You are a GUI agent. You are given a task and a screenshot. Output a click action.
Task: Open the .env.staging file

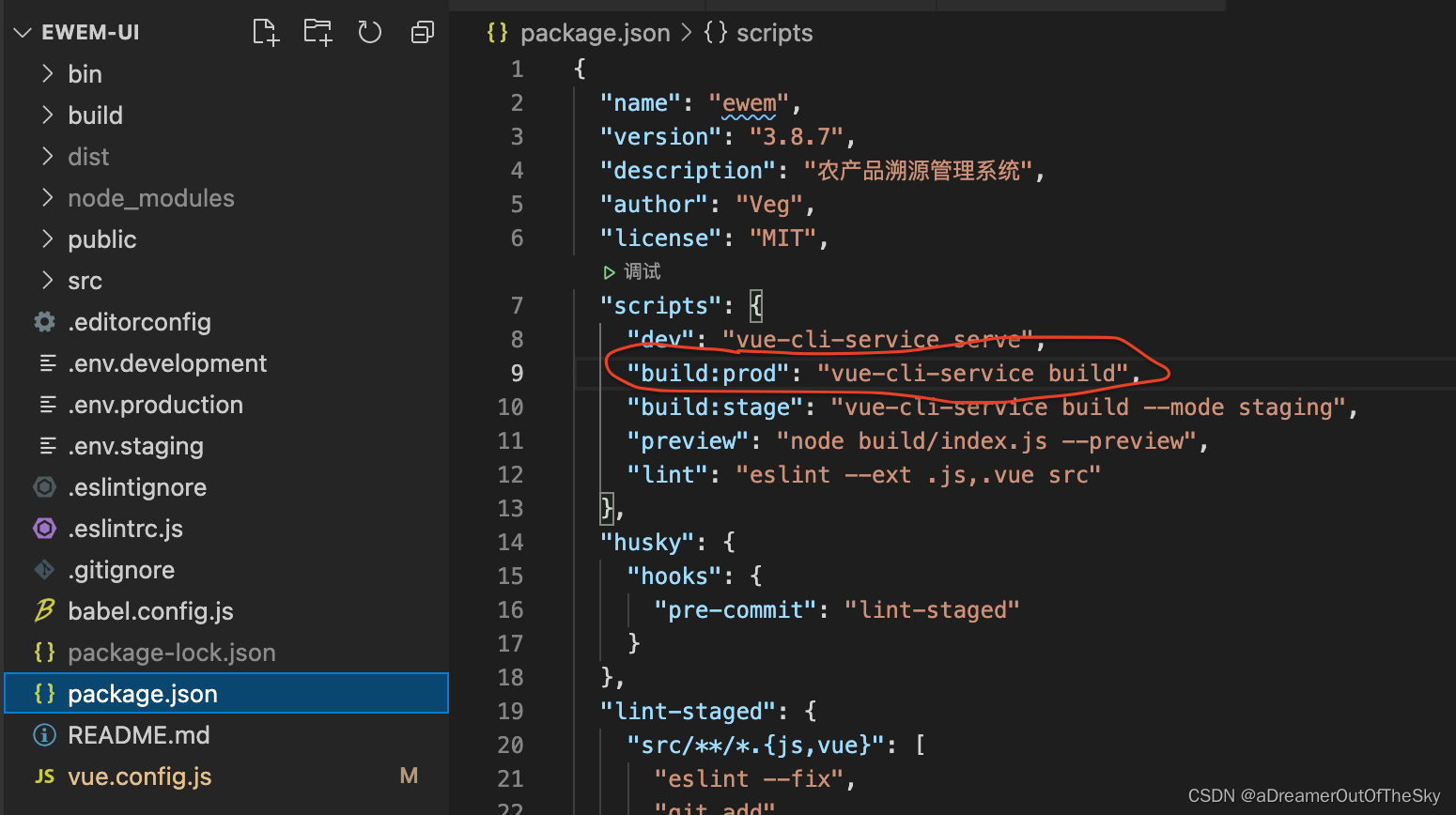135,446
